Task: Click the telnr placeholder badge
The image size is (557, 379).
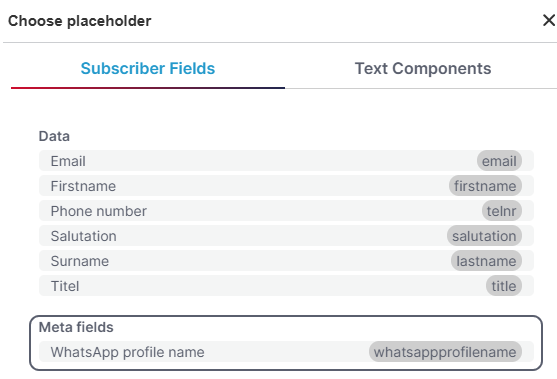Action: (502, 211)
